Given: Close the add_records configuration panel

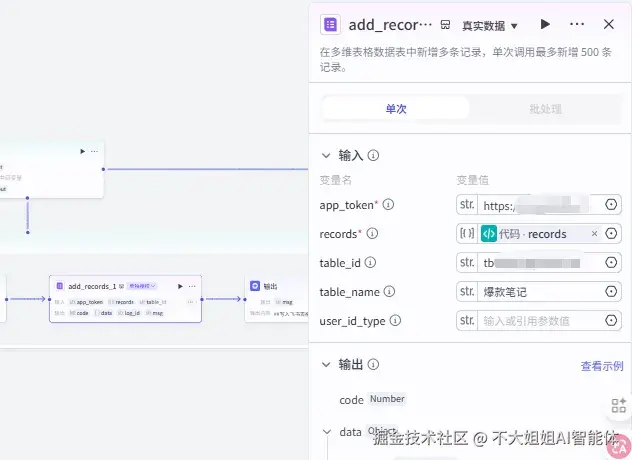Looking at the screenshot, I should (609, 24).
